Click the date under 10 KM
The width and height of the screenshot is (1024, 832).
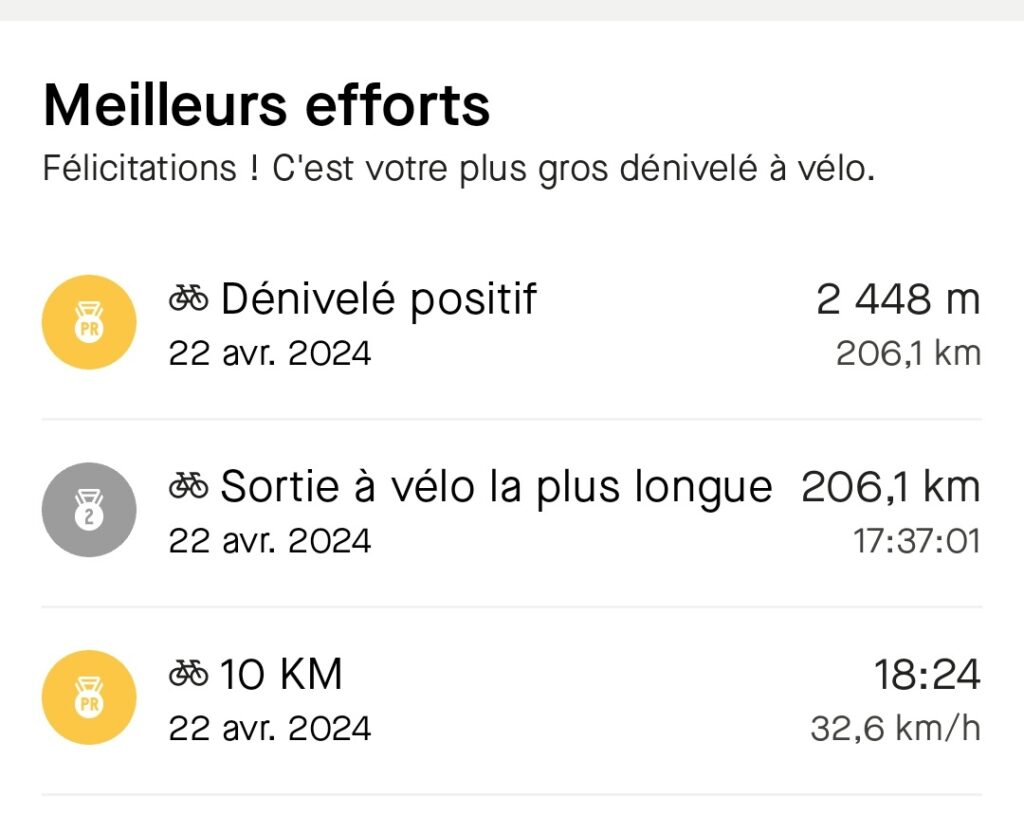click(270, 729)
